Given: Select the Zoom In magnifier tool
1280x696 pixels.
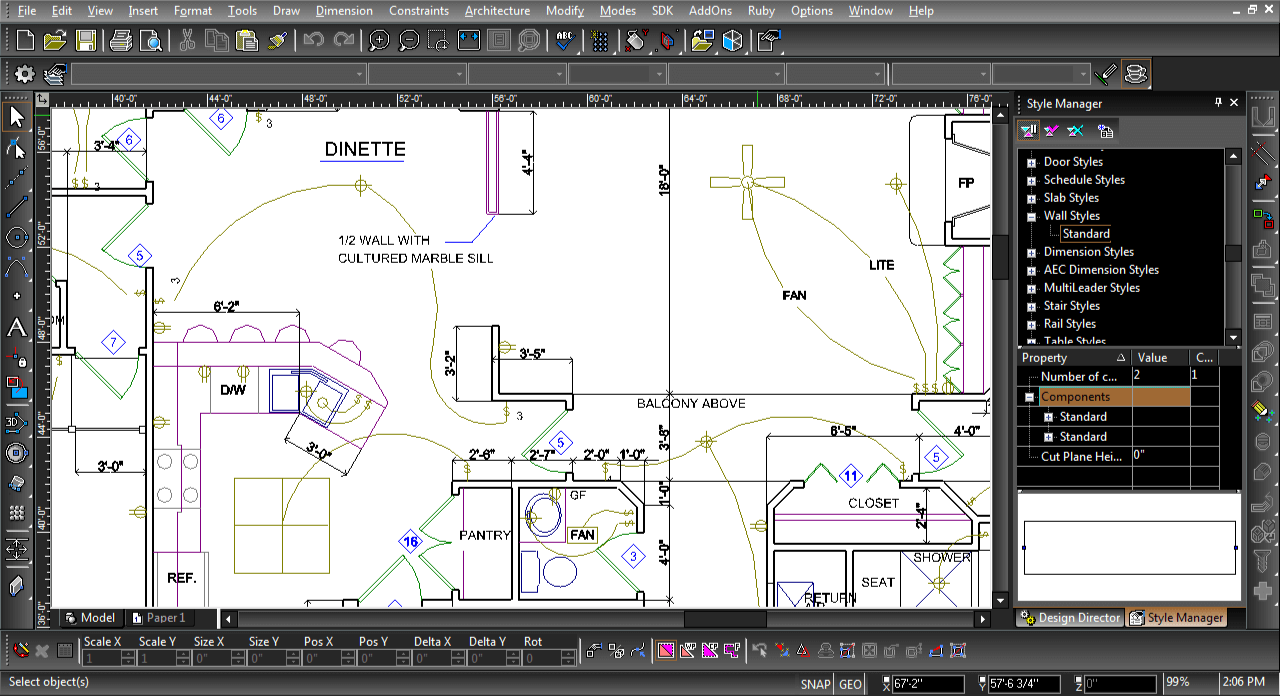Looking at the screenshot, I should tap(379, 41).
